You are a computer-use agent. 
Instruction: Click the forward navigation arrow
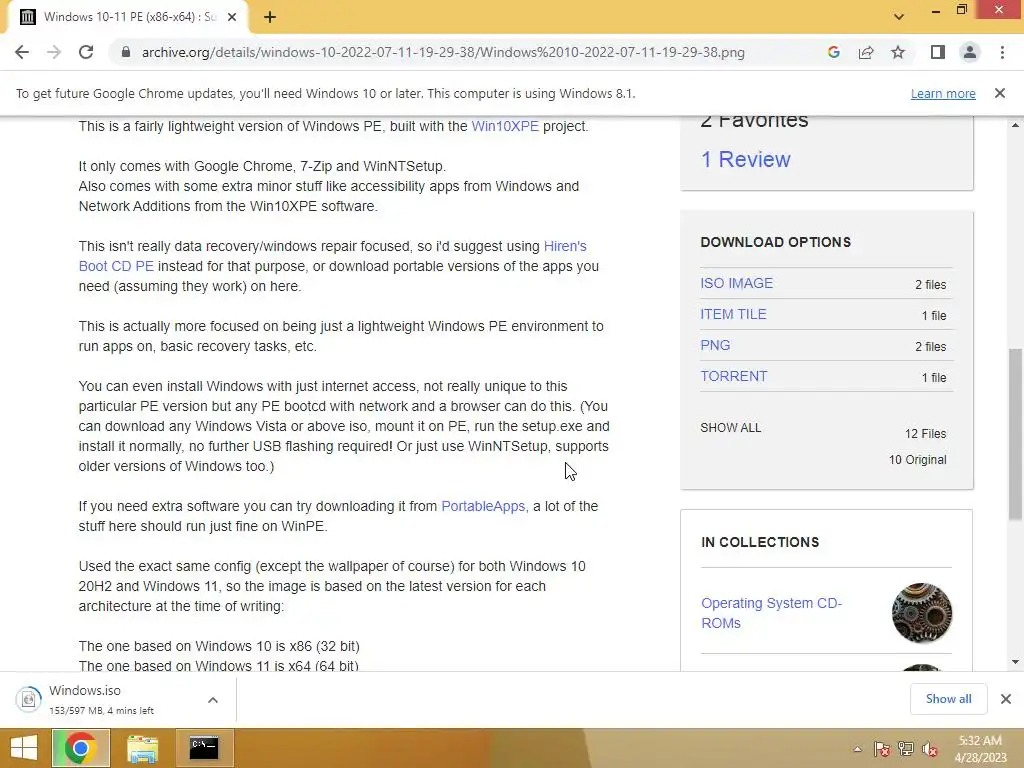click(54, 52)
